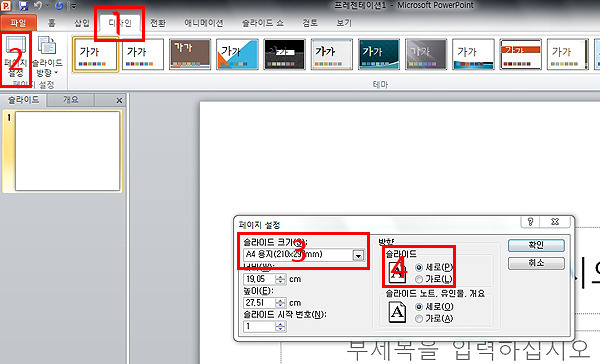Viewport: 600px width, 364px height.
Task: Apply the theme with teal wave footer
Action: click(x=473, y=54)
